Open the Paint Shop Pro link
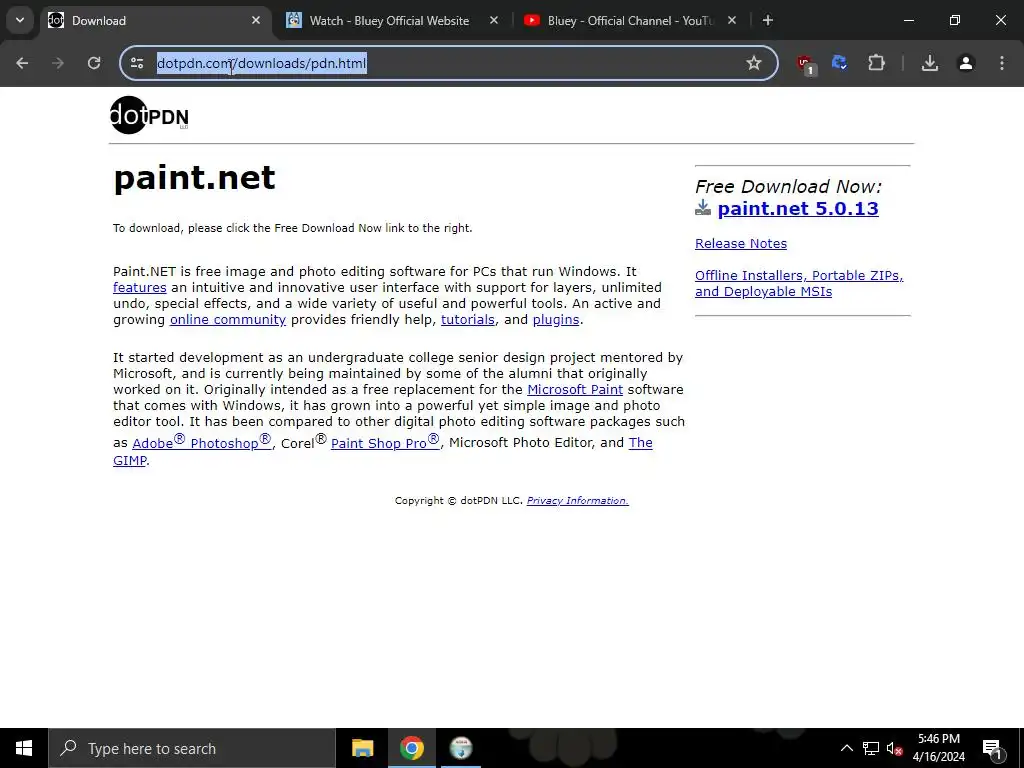The width and height of the screenshot is (1024, 768). [x=385, y=442]
